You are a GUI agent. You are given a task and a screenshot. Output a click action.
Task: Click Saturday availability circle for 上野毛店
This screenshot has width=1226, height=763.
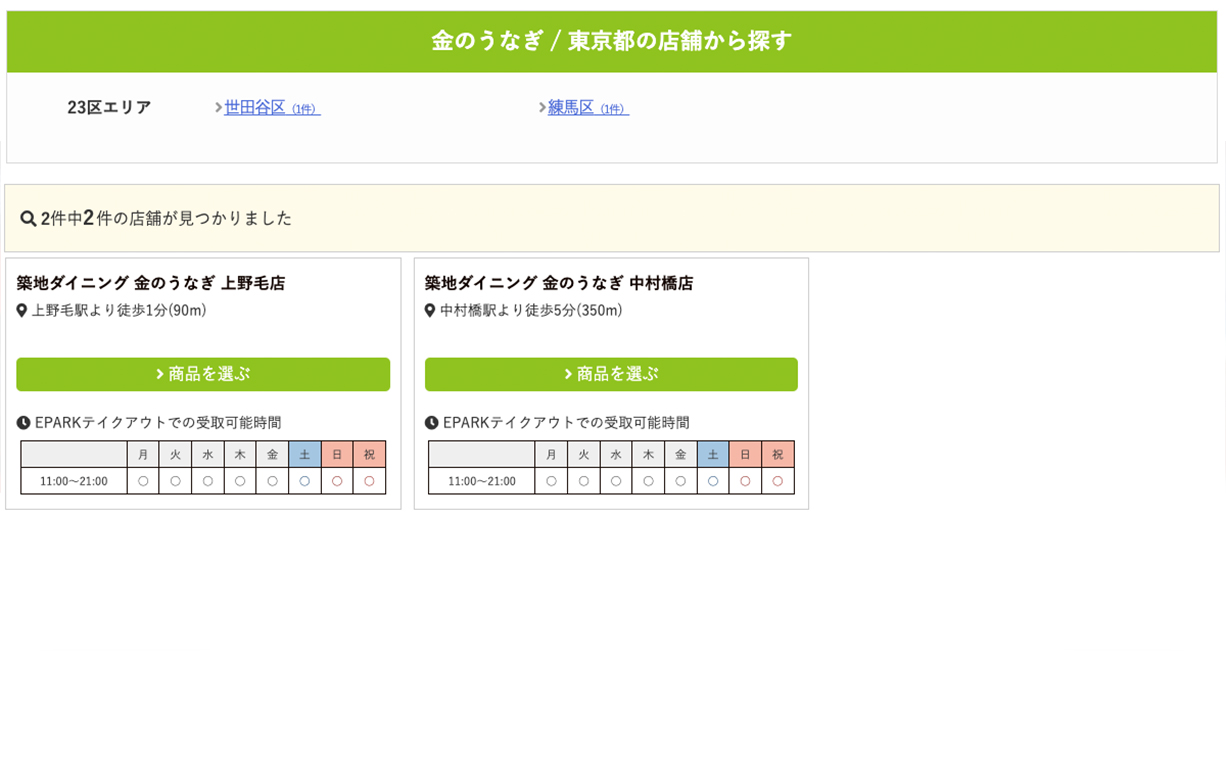click(x=305, y=481)
